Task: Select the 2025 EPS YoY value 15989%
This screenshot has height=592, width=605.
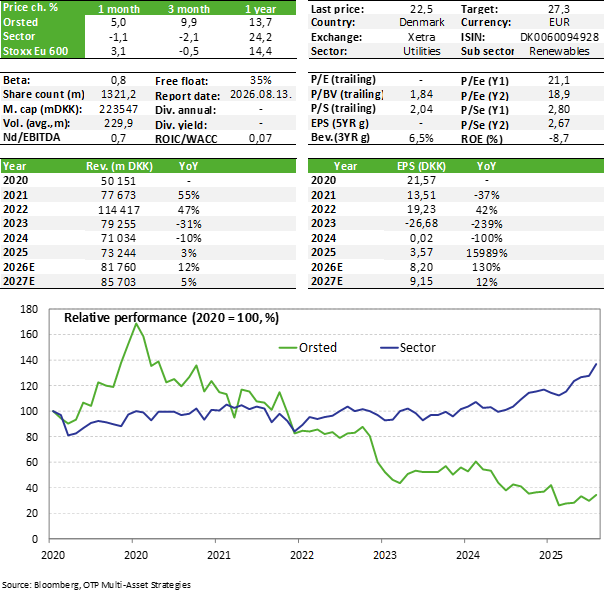Action: [487, 253]
